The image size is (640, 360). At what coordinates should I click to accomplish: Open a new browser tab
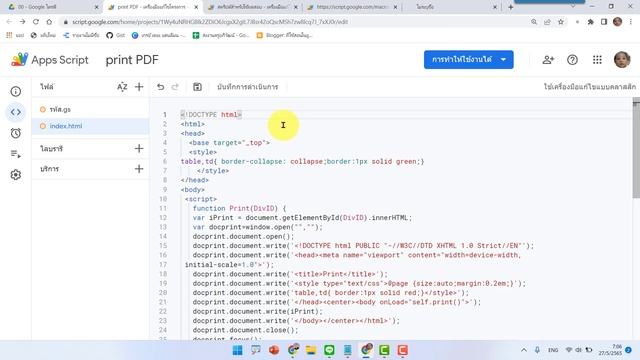pyautogui.click(x=511, y=7)
